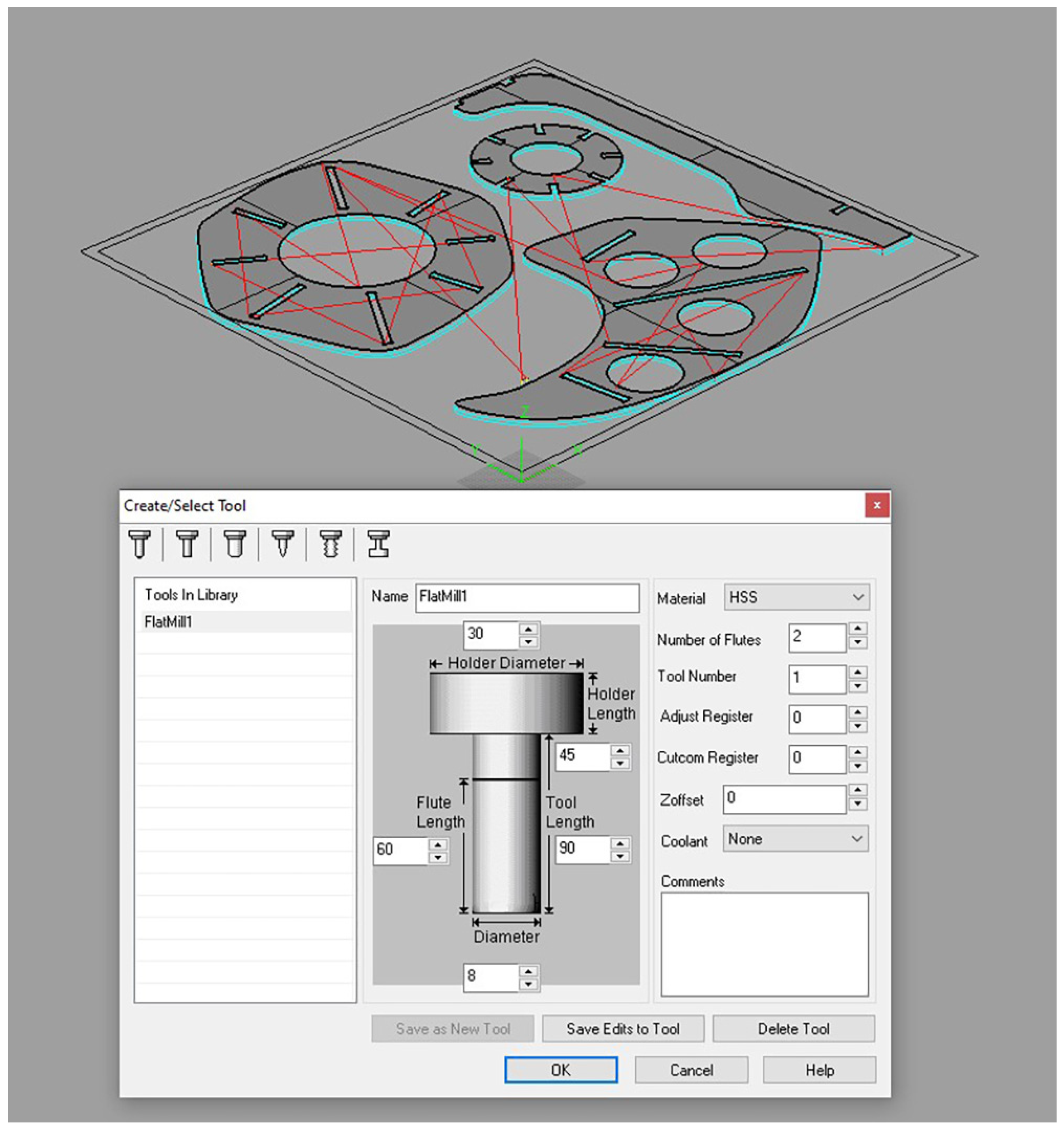1064x1132 pixels.
Task: Select the thread mill tool type
Action: click(330, 544)
